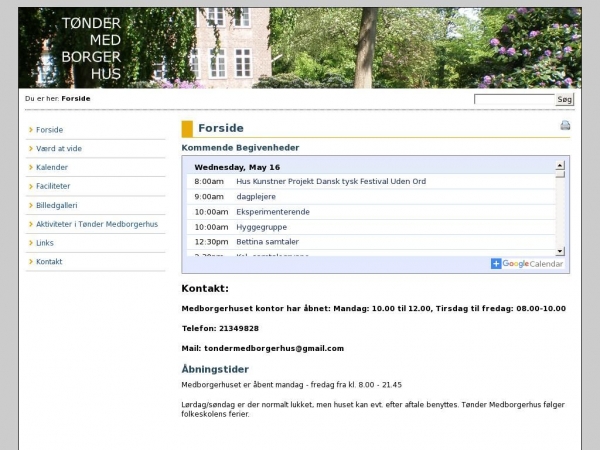The image size is (600, 450).
Task: Focus the search text field
Action: (x=514, y=99)
